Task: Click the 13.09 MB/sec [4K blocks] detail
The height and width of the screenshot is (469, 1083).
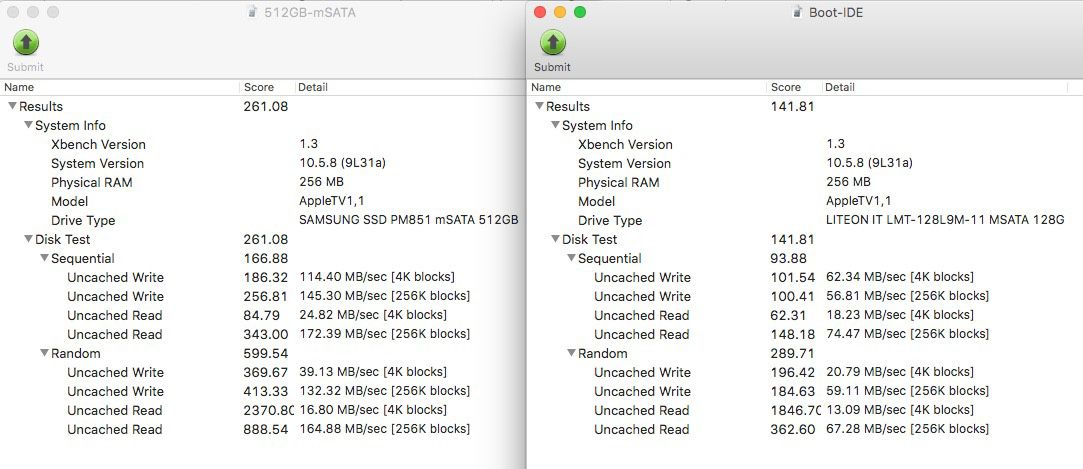Action: tap(900, 410)
